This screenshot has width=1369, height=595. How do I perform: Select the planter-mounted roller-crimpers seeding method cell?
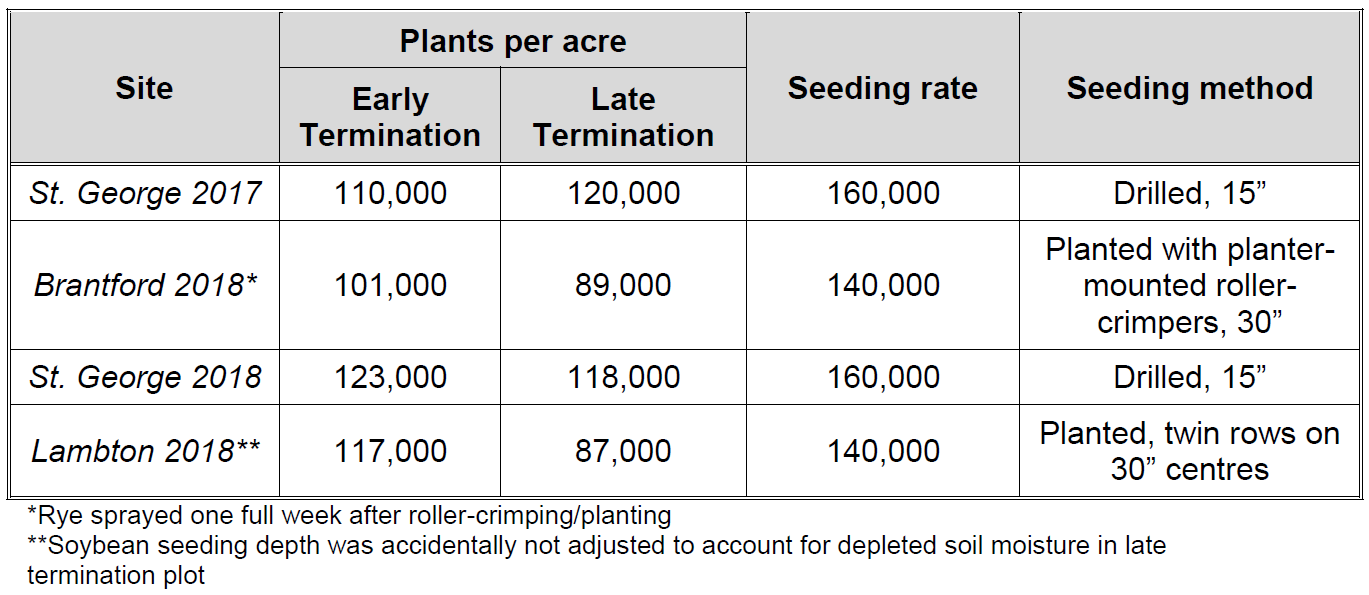[1189, 285]
